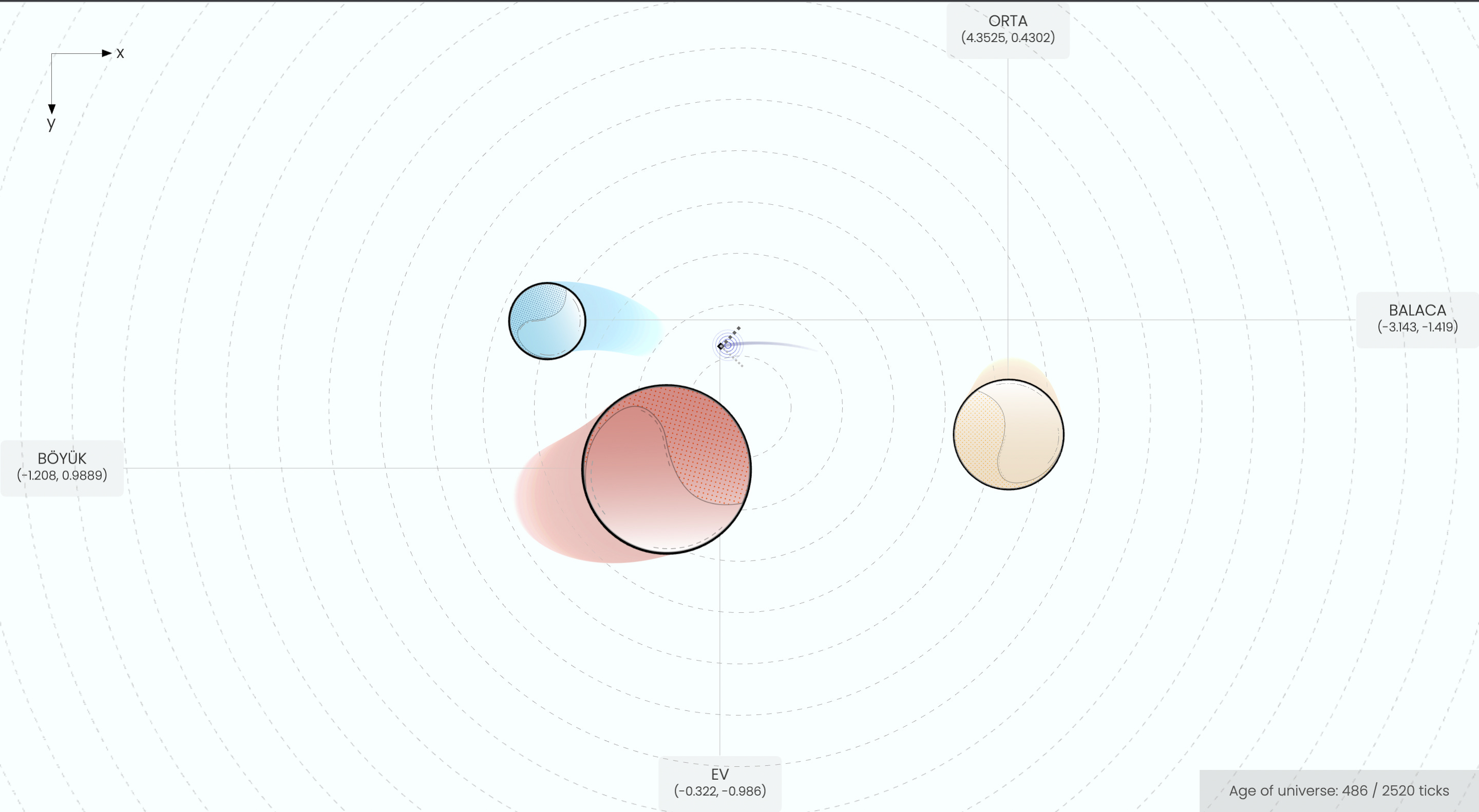Click the blue concentric rings marker
Viewport: 1479px width, 812px height.
point(728,345)
